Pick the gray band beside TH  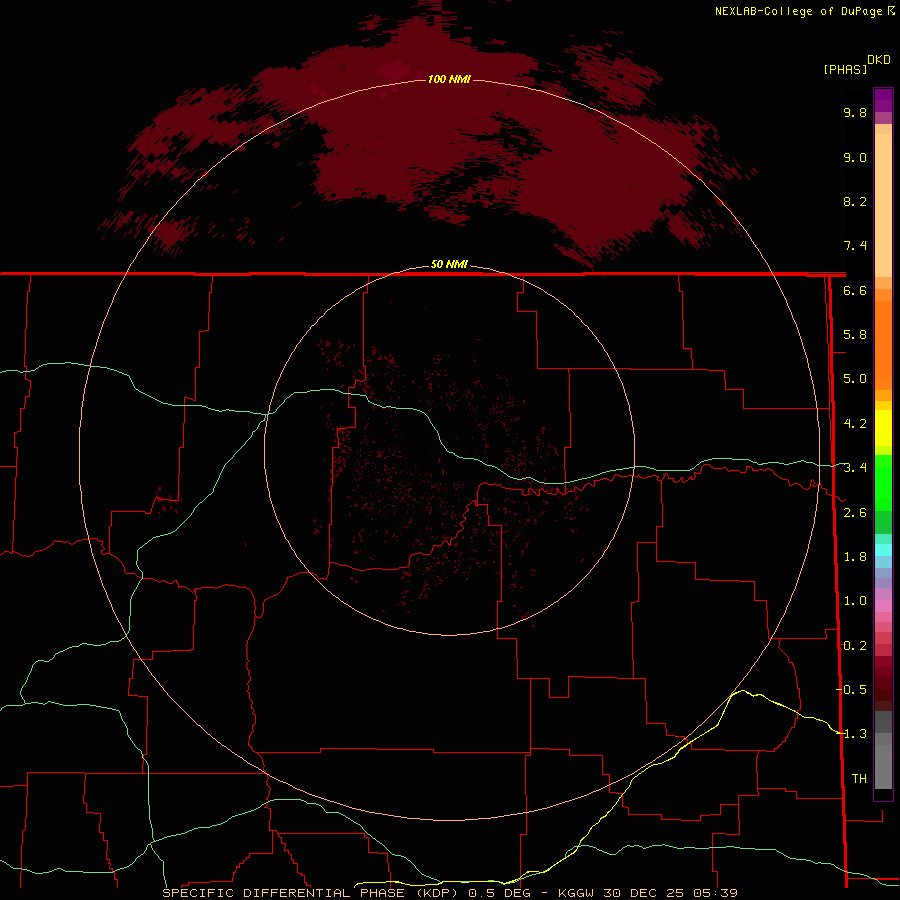(883, 769)
